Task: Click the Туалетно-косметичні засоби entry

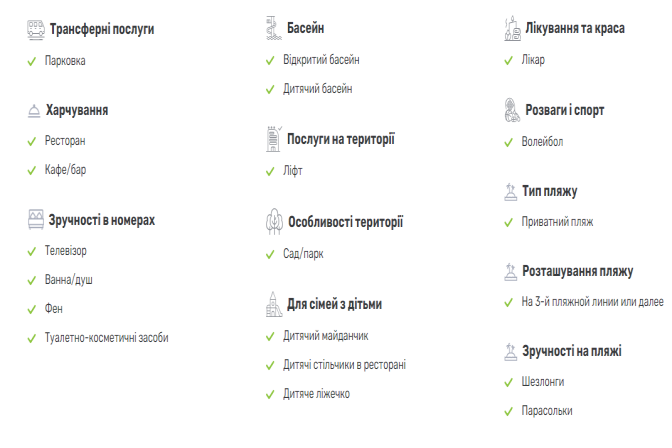Action: (107, 338)
